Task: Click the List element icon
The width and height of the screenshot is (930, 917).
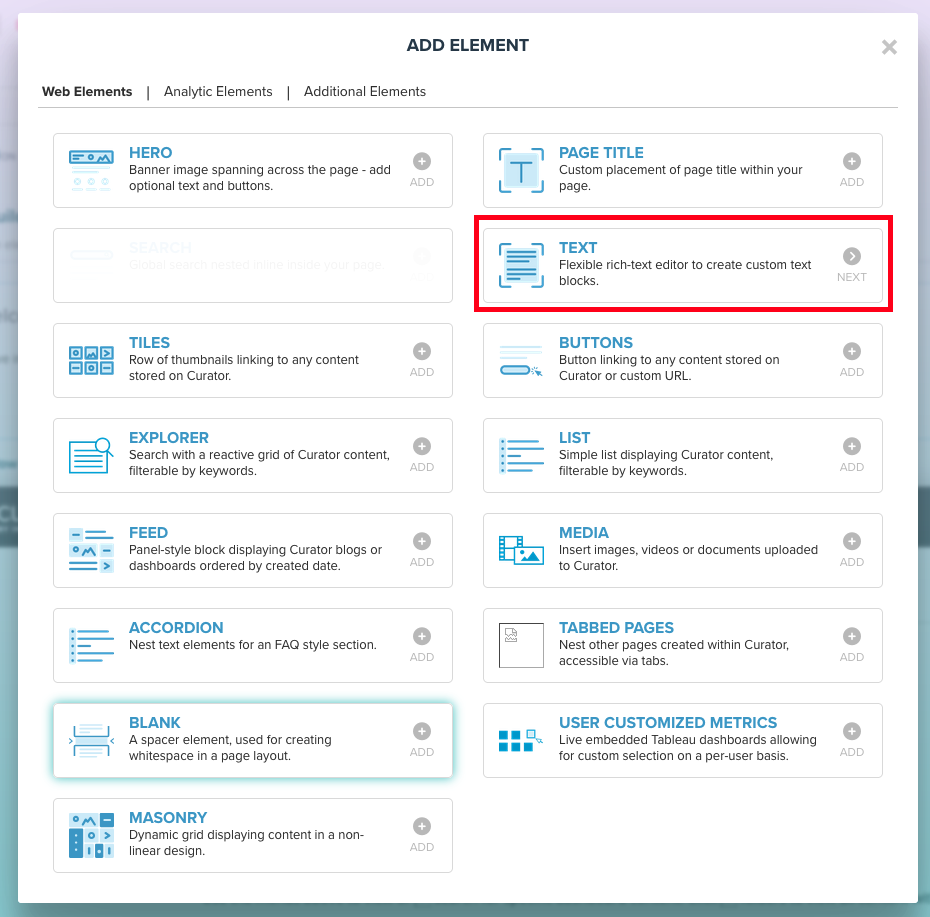Action: pos(521,456)
